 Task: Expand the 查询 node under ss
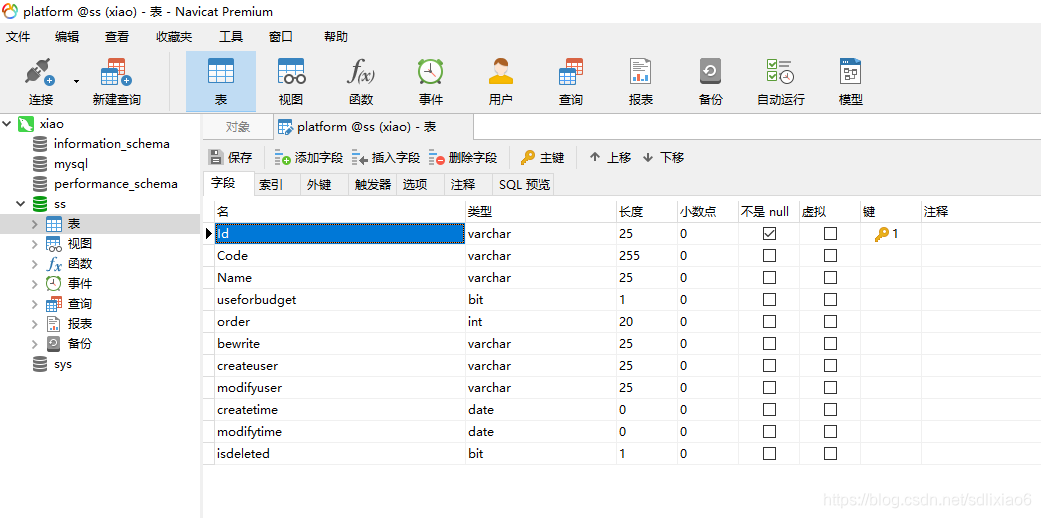pos(35,303)
